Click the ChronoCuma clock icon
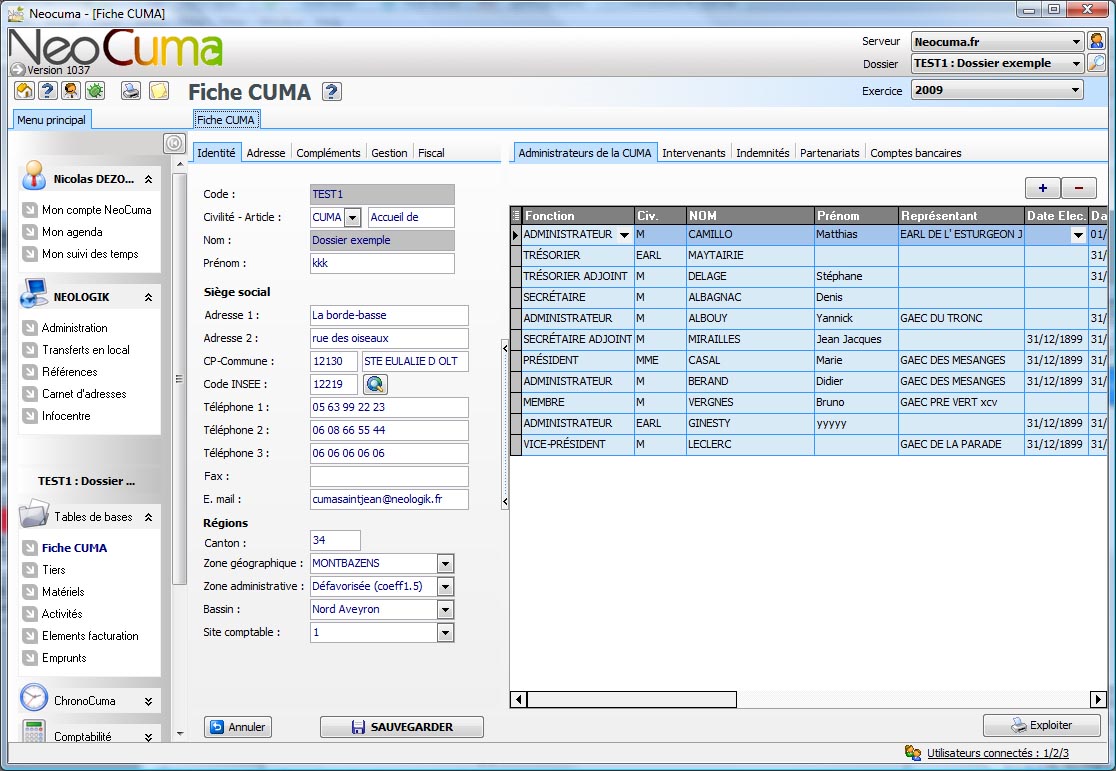The height and width of the screenshot is (771, 1116). tap(33, 698)
